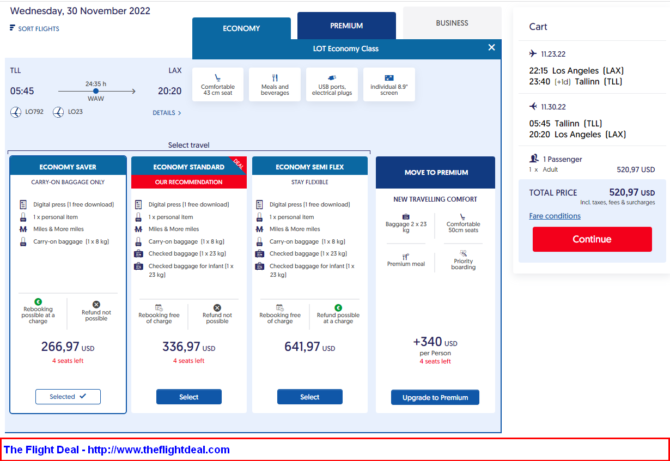Screen dimensions: 670x461
Task: Click Economy Saver carry-on baggage icon
Action: click(x=23, y=241)
